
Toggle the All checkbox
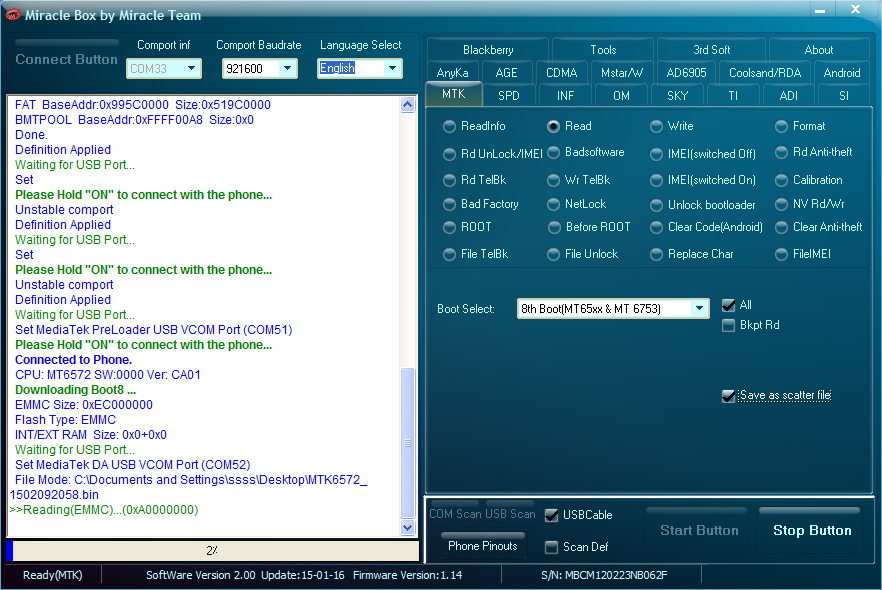[728, 305]
